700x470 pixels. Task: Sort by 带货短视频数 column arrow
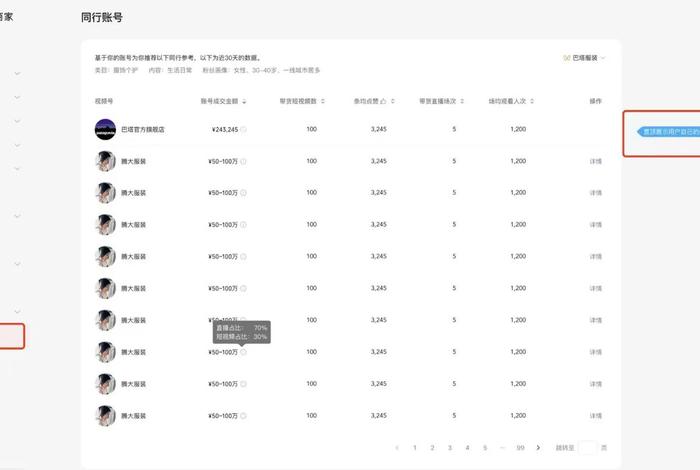point(323,101)
